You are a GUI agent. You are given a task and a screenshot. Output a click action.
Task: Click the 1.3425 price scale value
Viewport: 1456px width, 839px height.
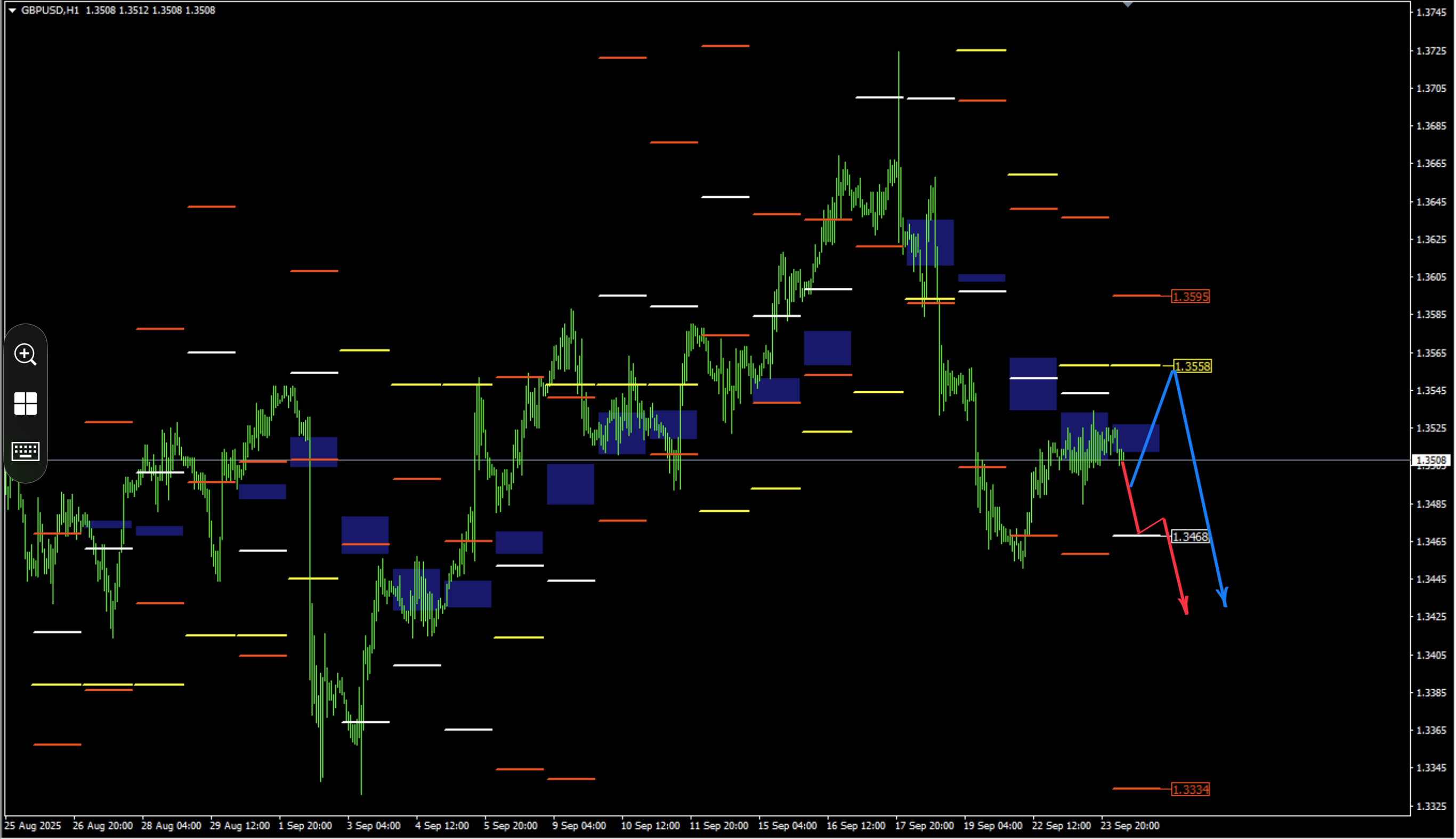tap(1430, 617)
